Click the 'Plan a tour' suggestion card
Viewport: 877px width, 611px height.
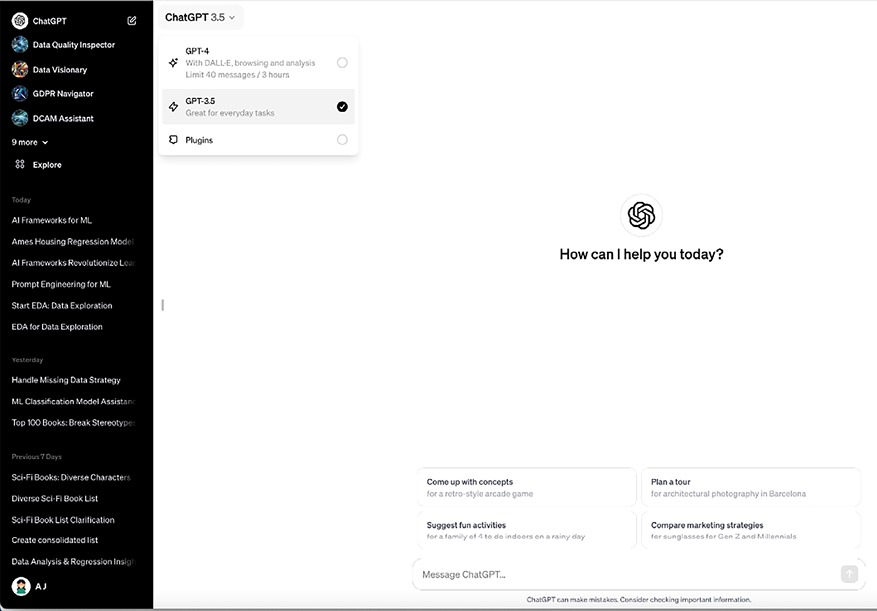(x=751, y=487)
